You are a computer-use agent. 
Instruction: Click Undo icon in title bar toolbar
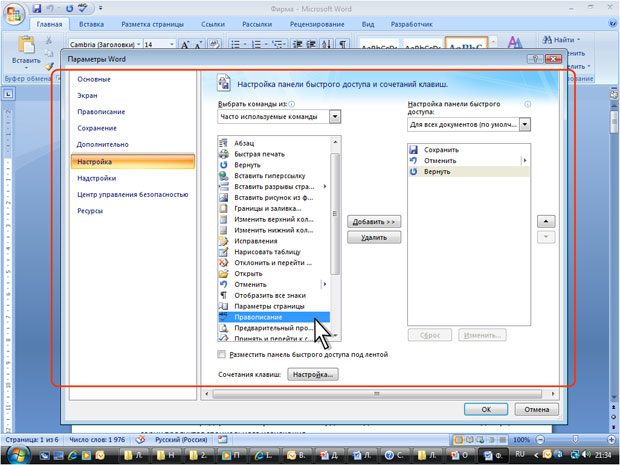(x=50, y=8)
